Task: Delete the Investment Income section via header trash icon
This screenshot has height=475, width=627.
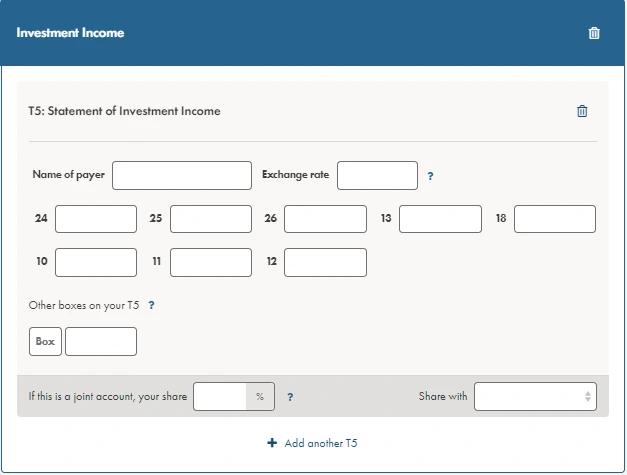Action: tap(594, 33)
